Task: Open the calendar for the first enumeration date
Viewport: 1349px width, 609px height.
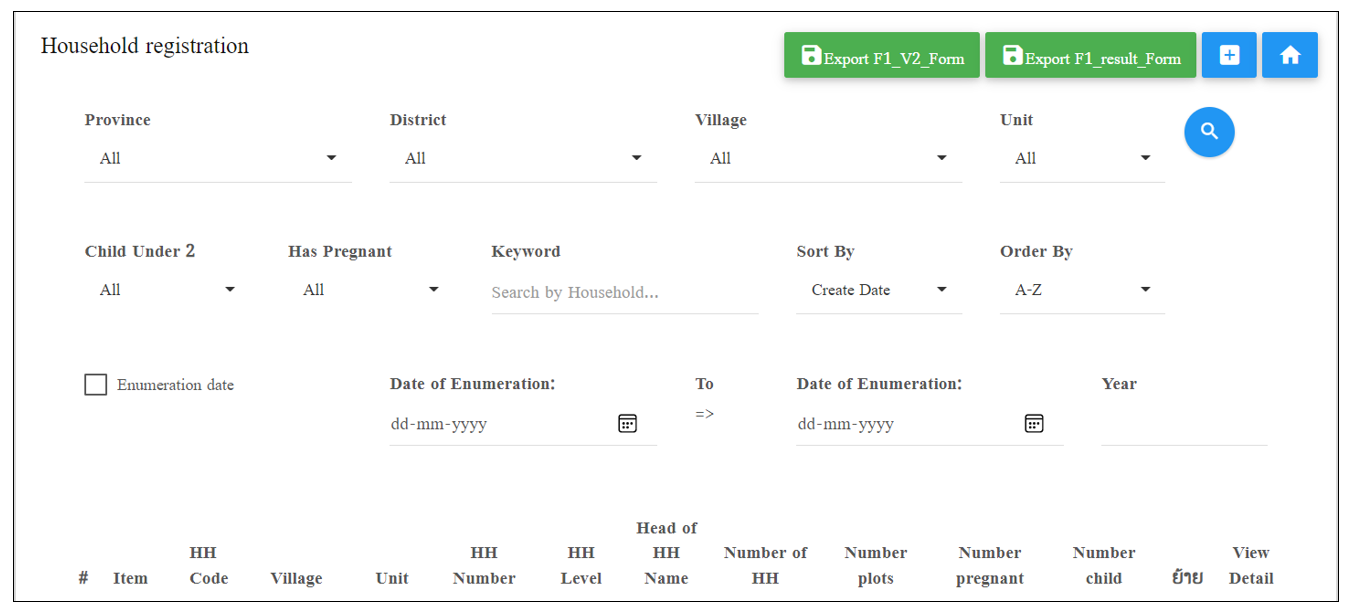Action: click(627, 423)
